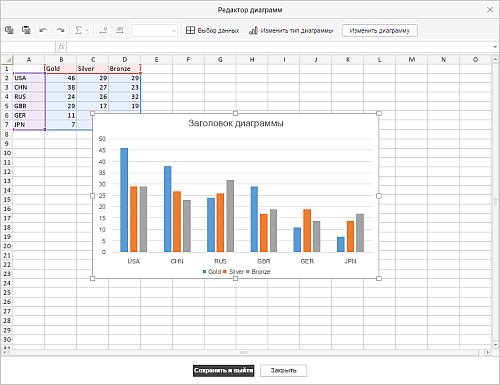Click the select-all corner of sheet

coord(7,60)
